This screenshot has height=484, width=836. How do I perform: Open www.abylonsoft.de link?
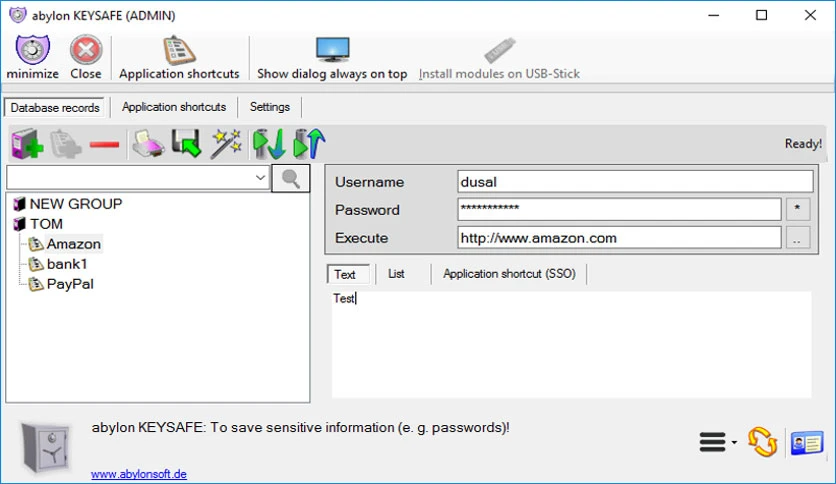point(139,474)
